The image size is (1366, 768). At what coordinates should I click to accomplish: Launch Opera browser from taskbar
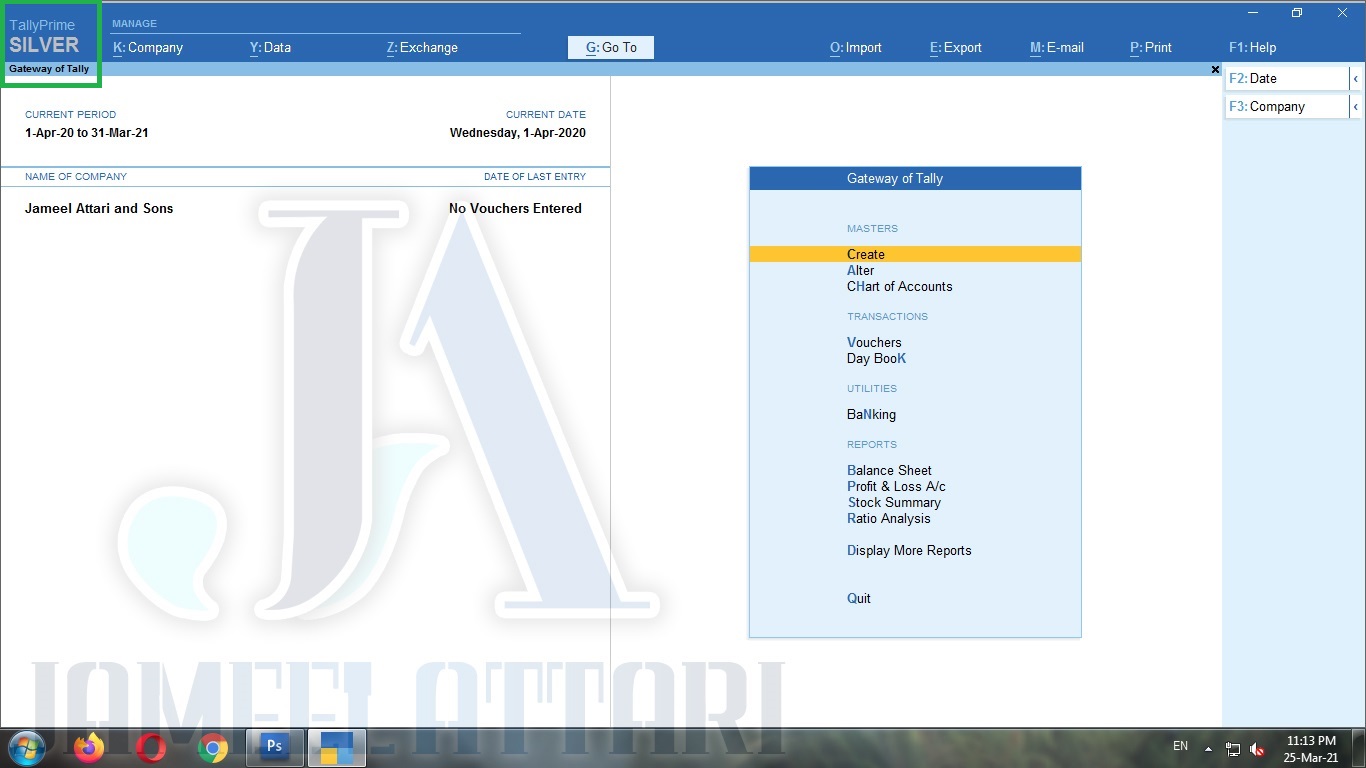coord(151,747)
